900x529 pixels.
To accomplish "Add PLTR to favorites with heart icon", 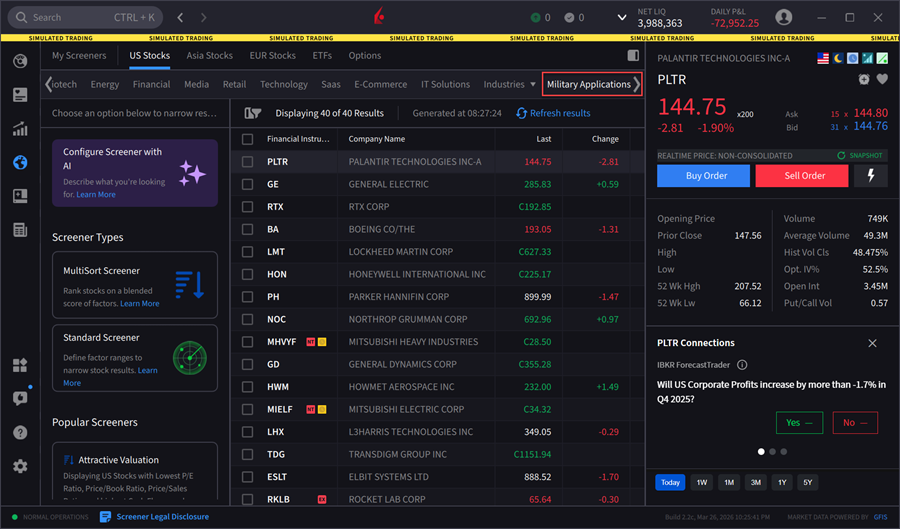I will point(882,79).
